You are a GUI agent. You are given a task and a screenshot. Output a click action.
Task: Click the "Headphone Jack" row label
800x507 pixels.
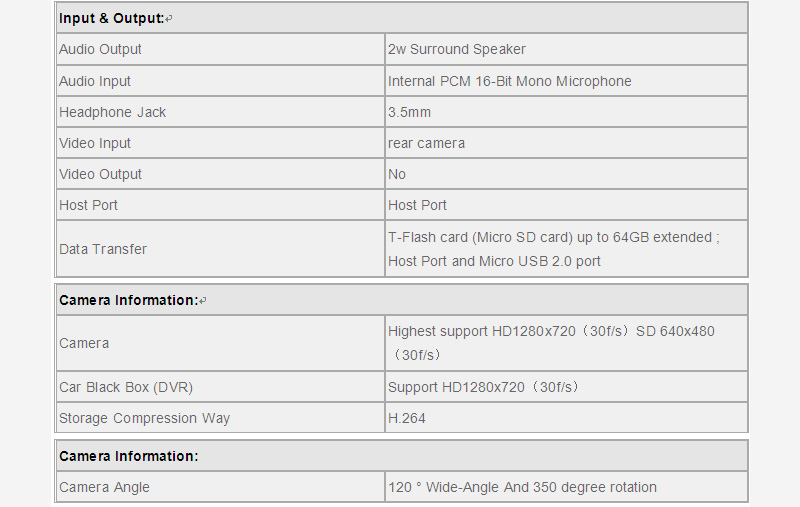[x=113, y=112]
